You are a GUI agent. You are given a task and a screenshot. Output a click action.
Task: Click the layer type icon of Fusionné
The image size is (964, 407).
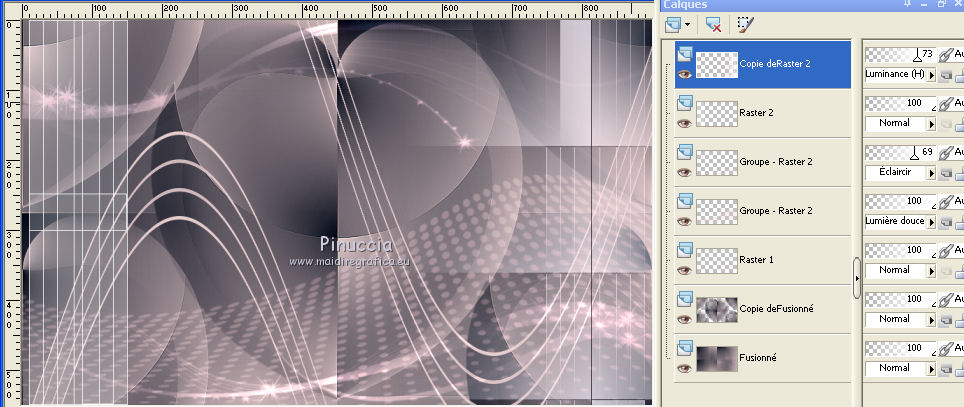click(685, 349)
